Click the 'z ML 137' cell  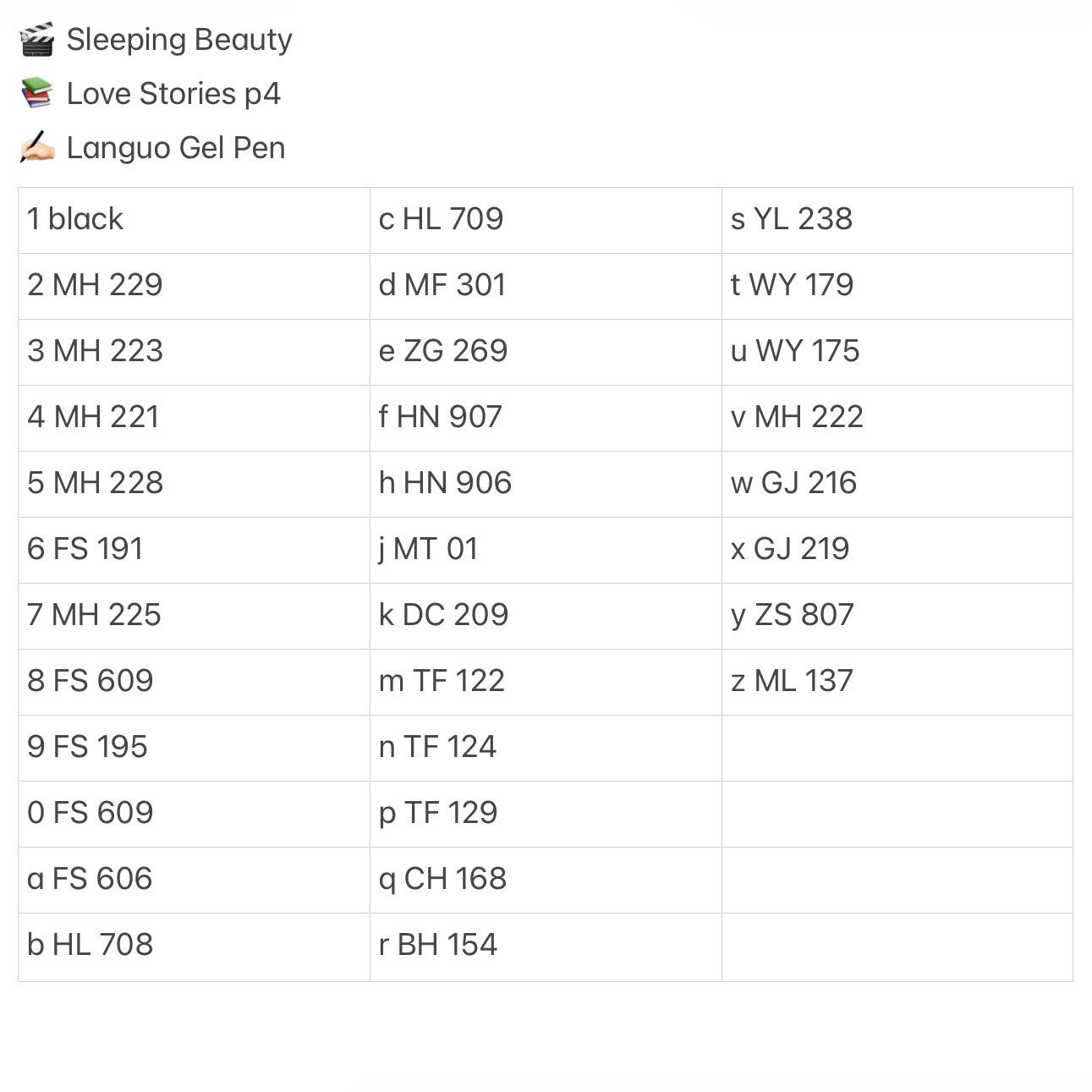click(897, 682)
